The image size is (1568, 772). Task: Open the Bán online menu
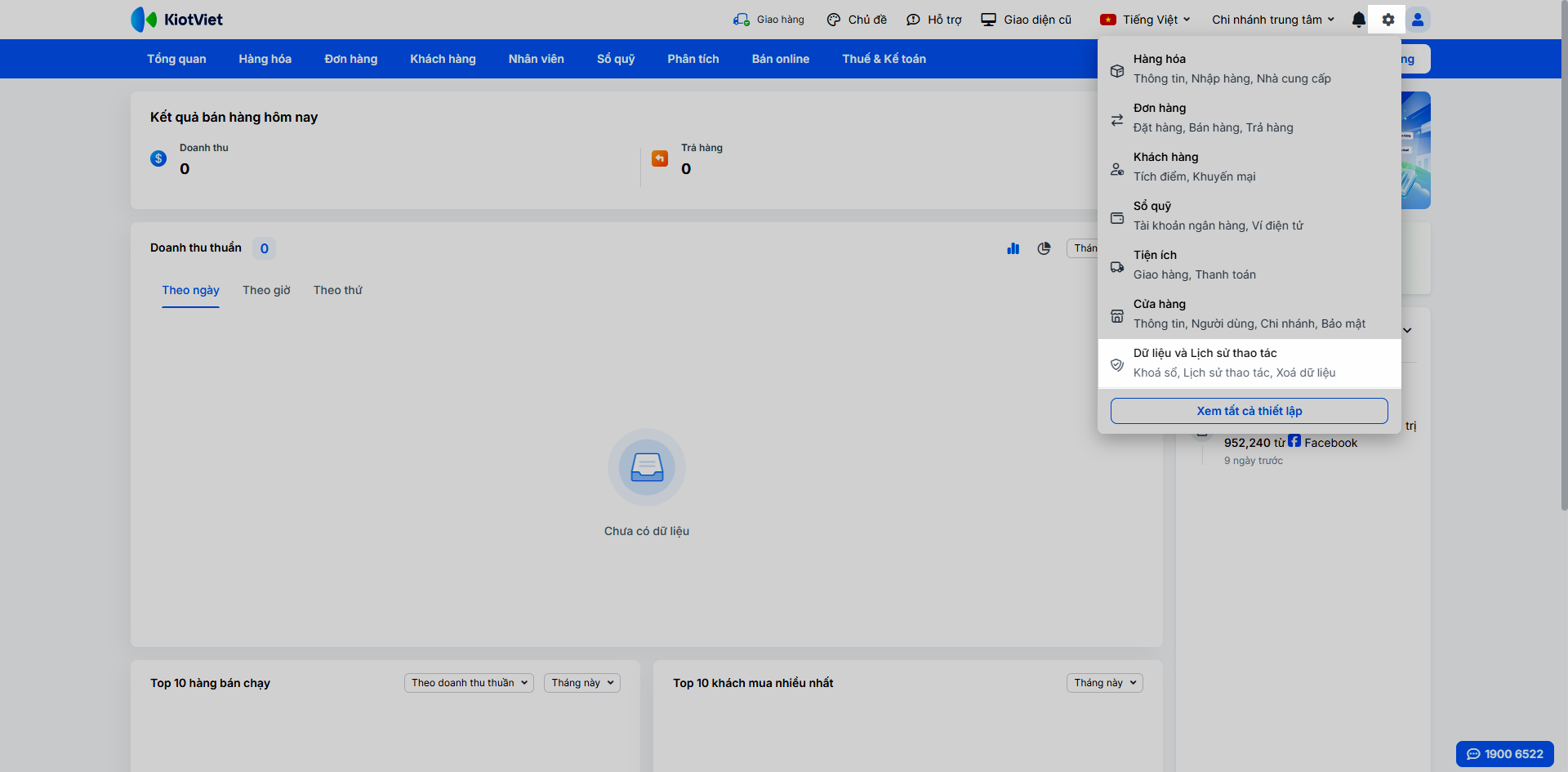pos(781,59)
